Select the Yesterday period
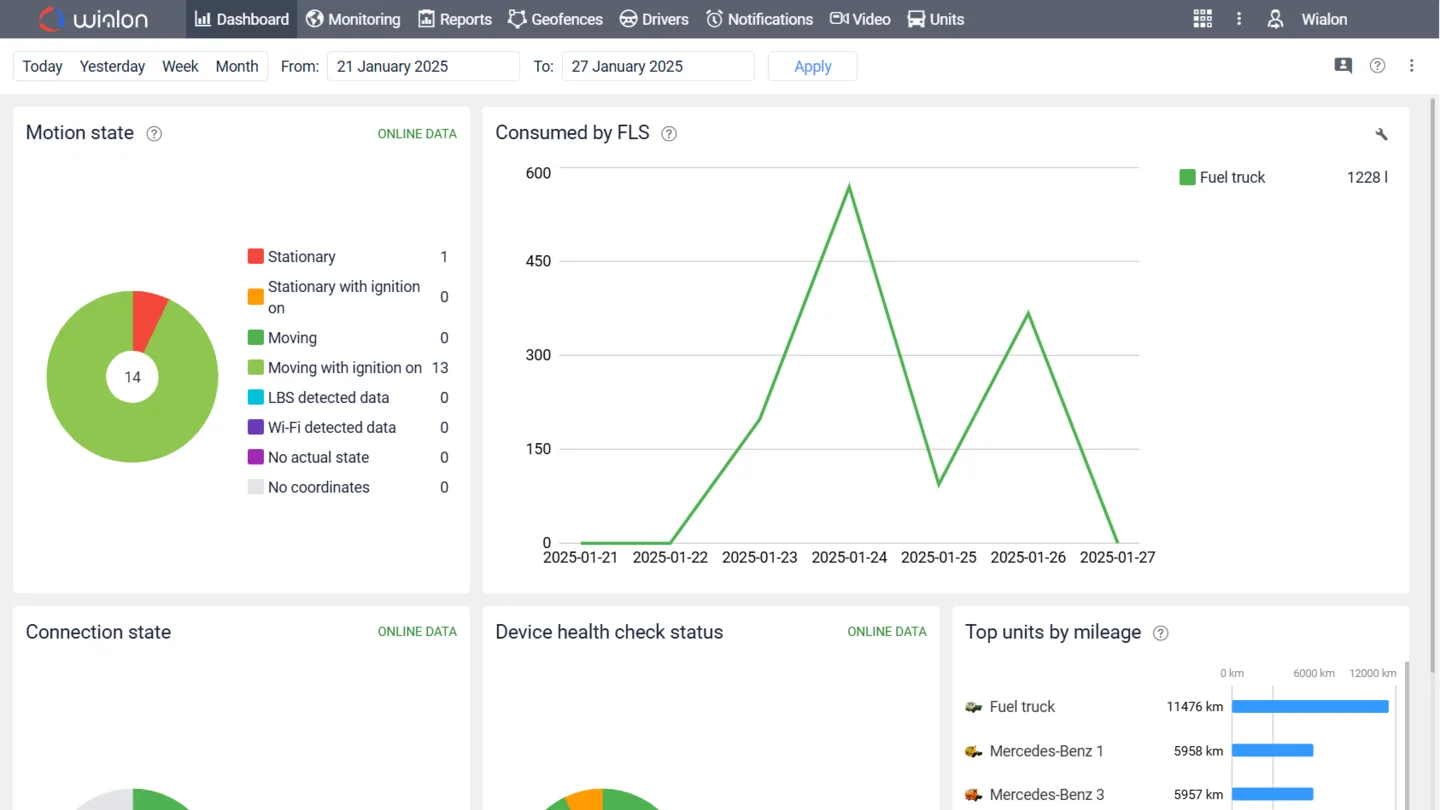 (112, 66)
